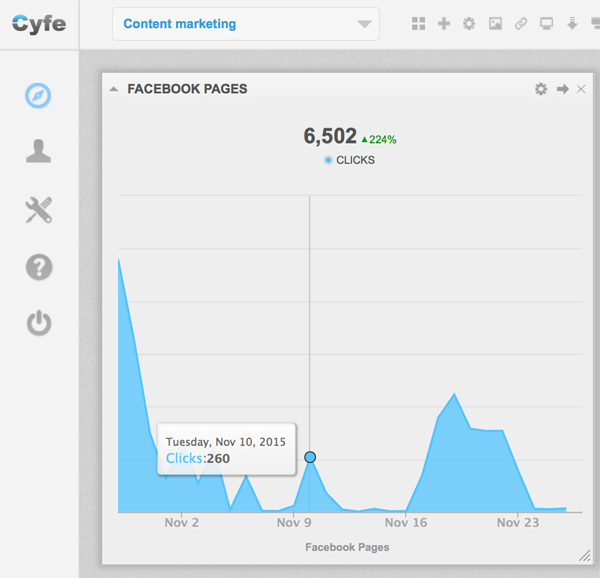Click the widget resize handle corner
The image size is (600, 578).
585,556
